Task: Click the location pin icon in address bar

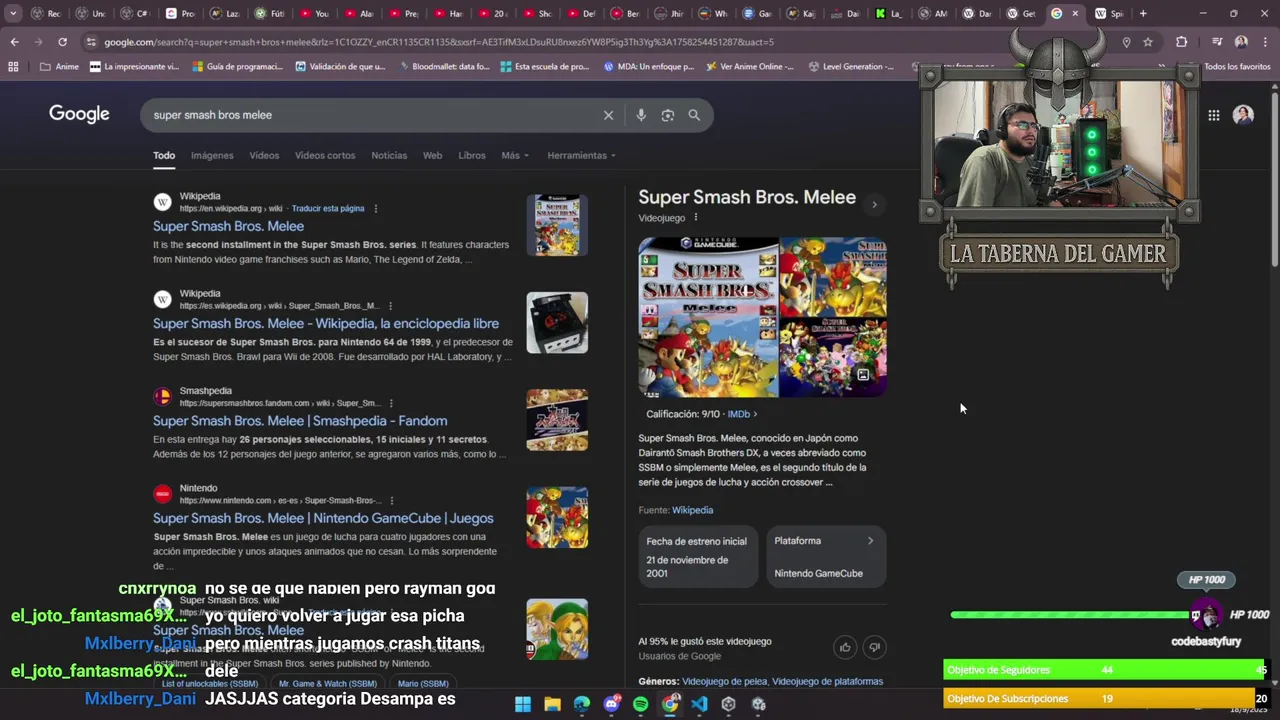Action: point(1126,42)
